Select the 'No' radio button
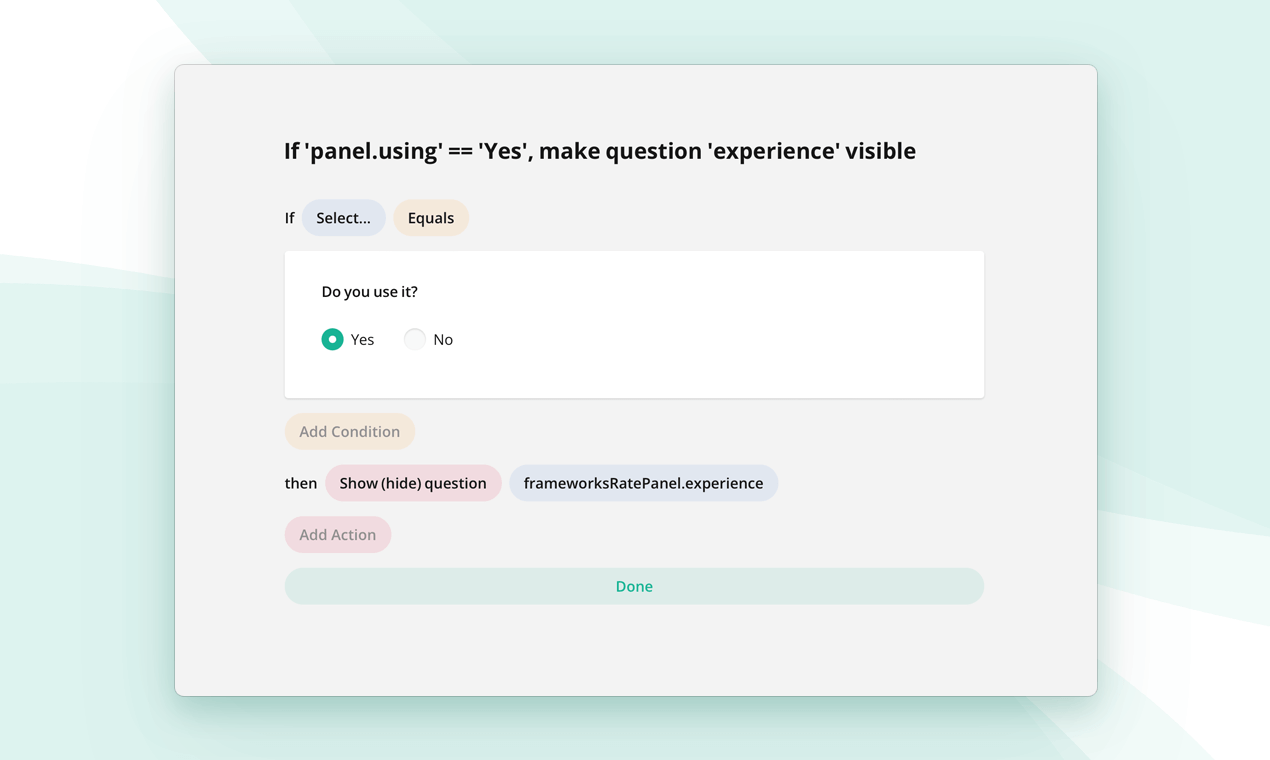The width and height of the screenshot is (1270, 760). [414, 340]
